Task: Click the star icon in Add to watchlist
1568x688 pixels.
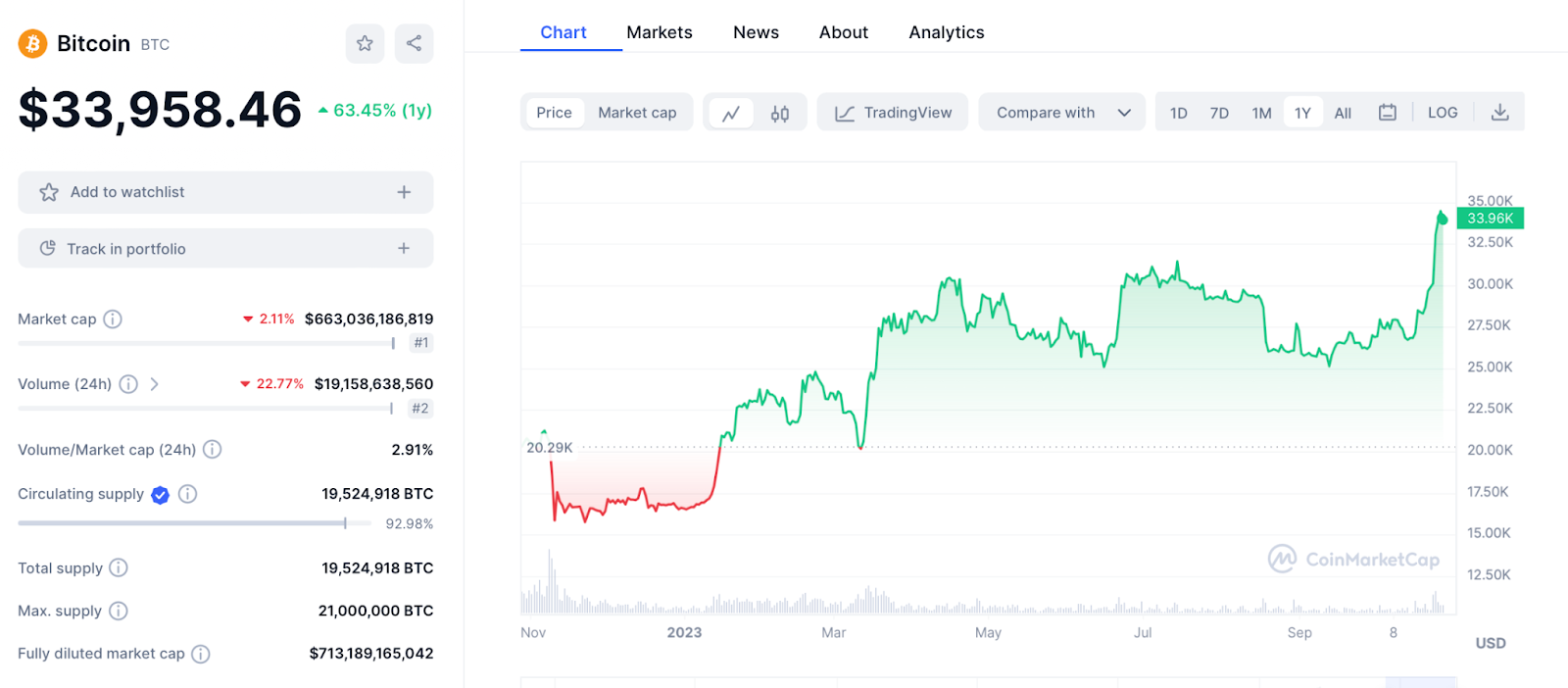Action: [x=49, y=192]
